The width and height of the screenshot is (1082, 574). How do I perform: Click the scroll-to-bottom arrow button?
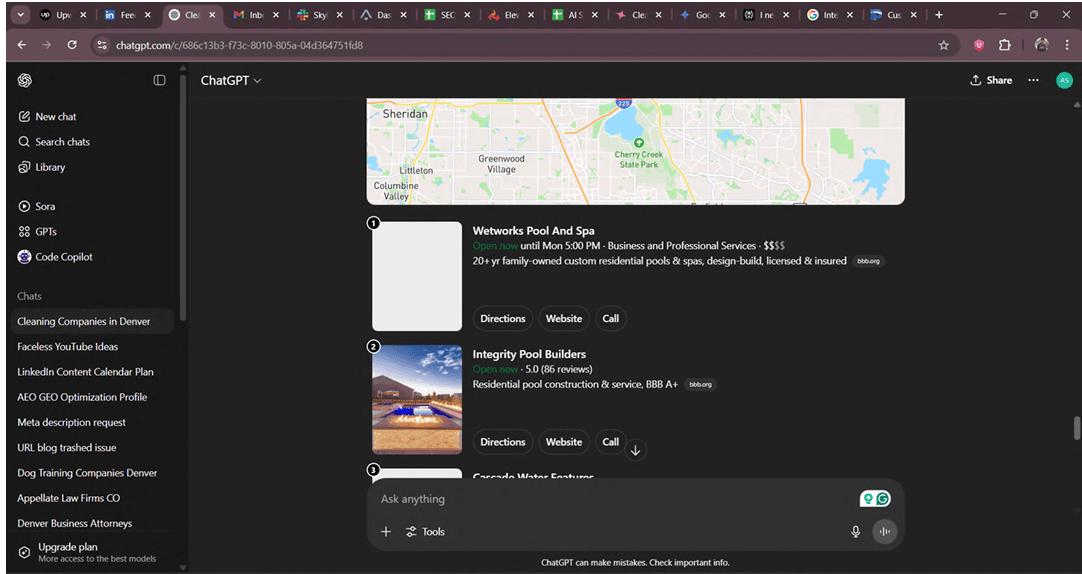(x=635, y=450)
